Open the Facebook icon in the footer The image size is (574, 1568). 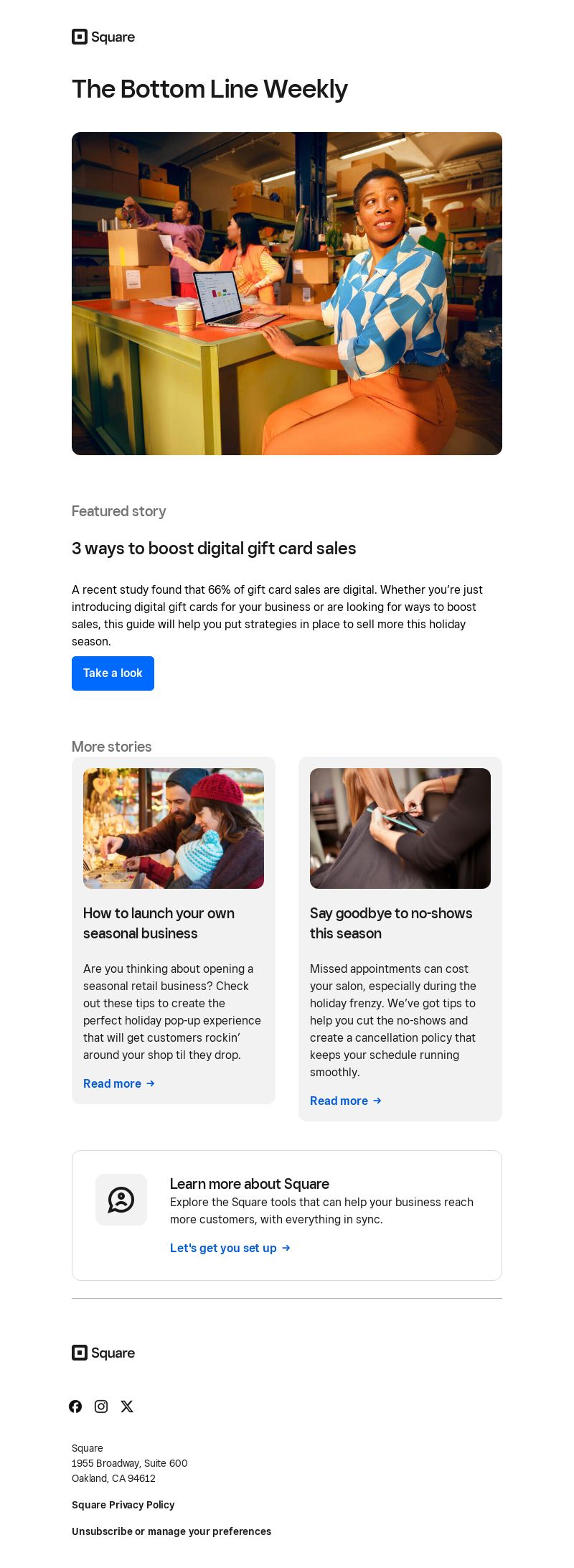click(x=75, y=1406)
